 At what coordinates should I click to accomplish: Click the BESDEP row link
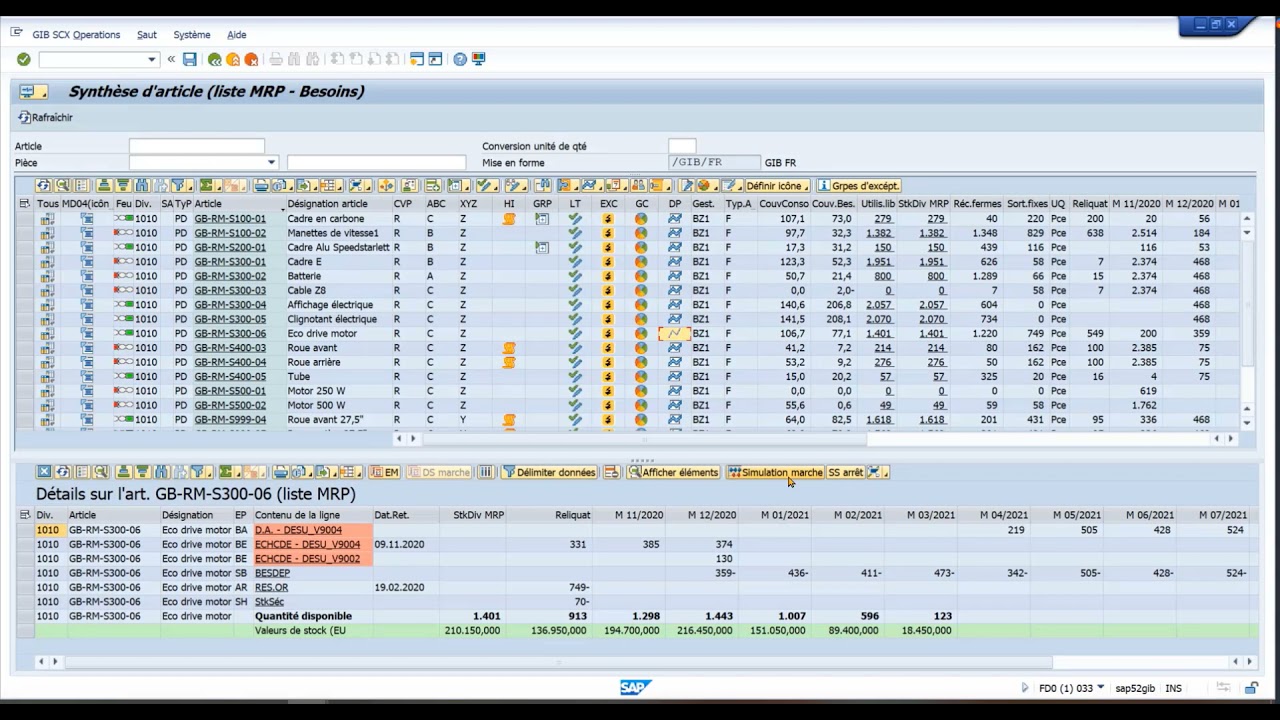(x=272, y=574)
